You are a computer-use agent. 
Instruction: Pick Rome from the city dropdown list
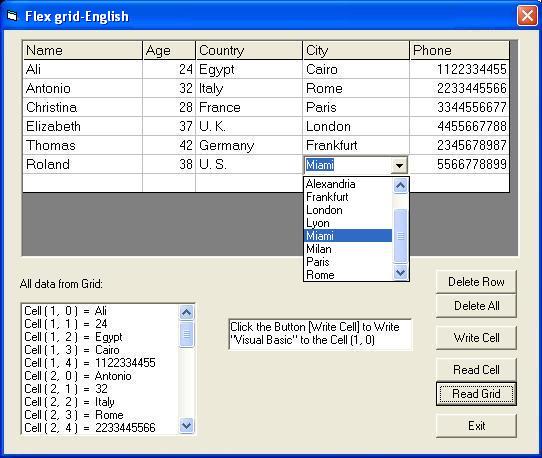(348, 275)
